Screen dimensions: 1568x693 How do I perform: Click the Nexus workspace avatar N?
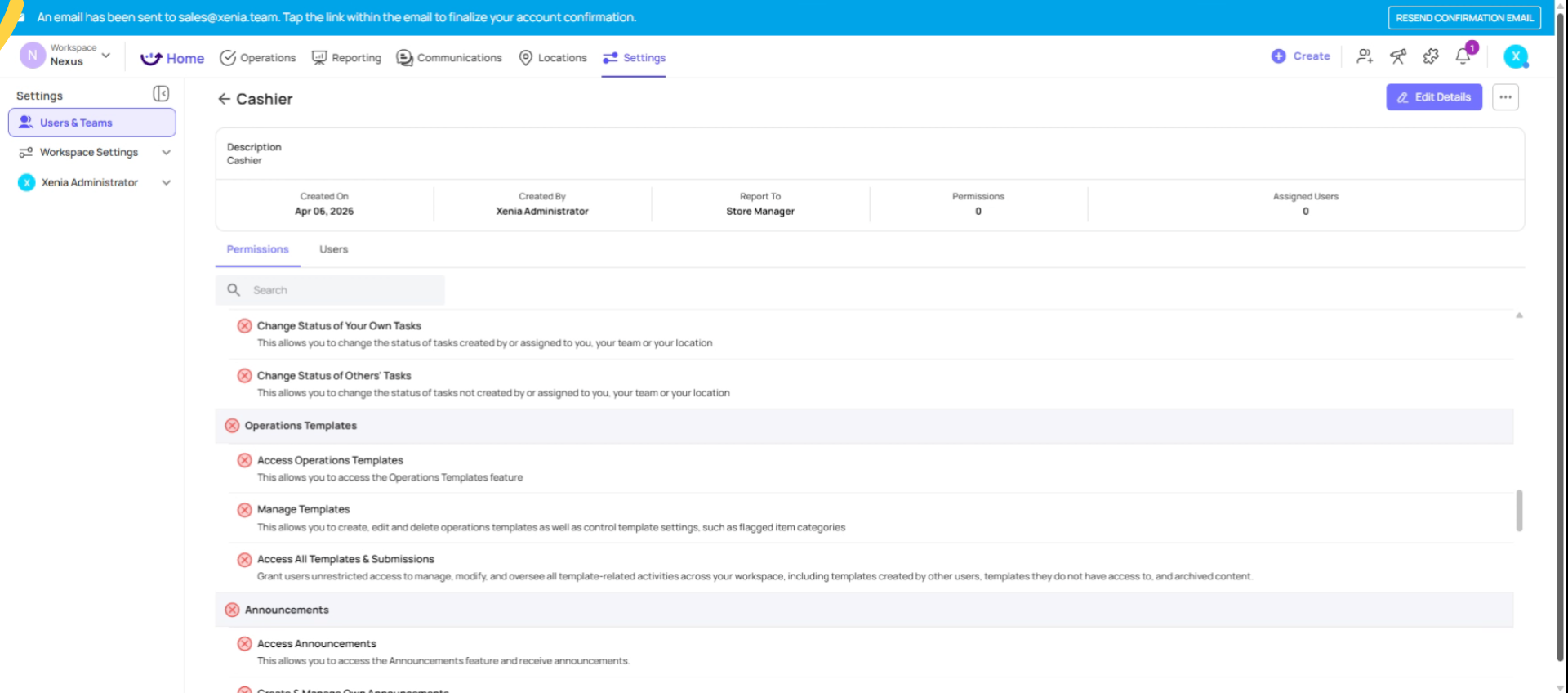32,56
